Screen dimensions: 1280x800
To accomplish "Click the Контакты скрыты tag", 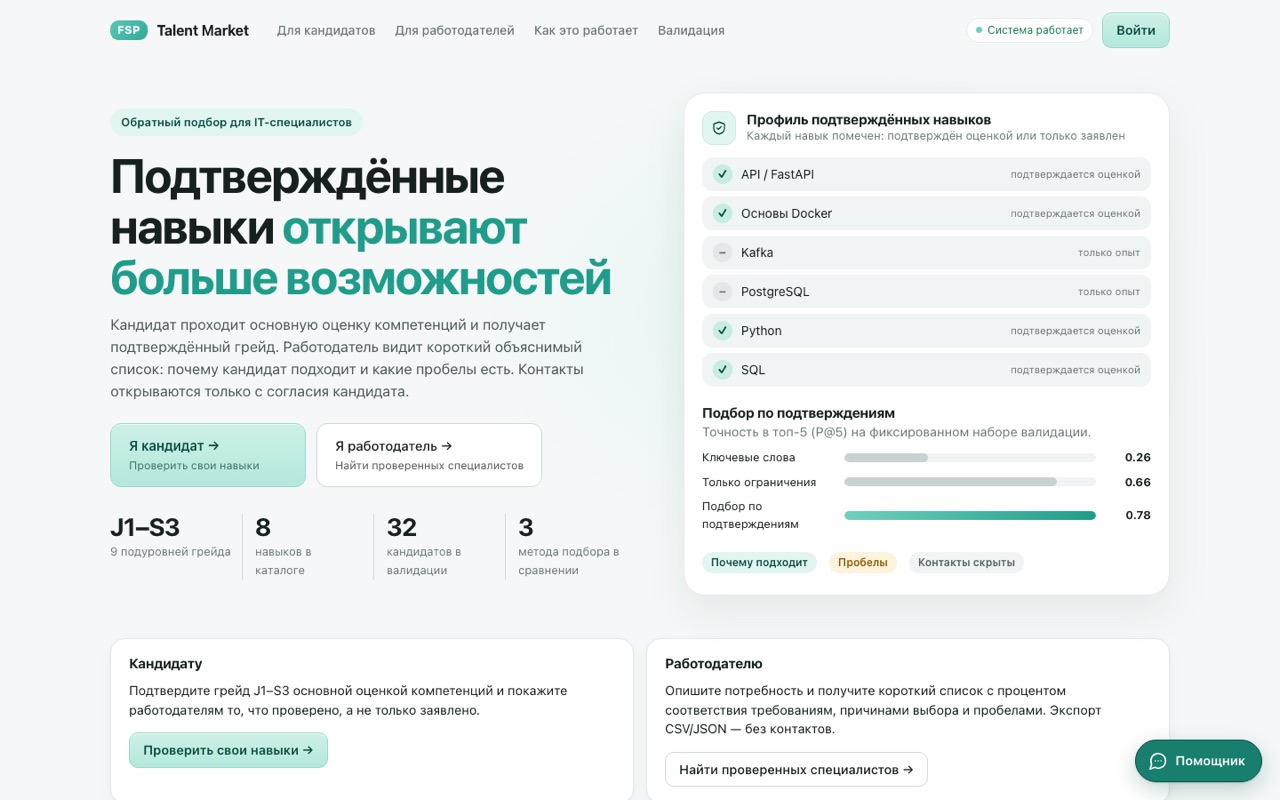I will [966, 563].
